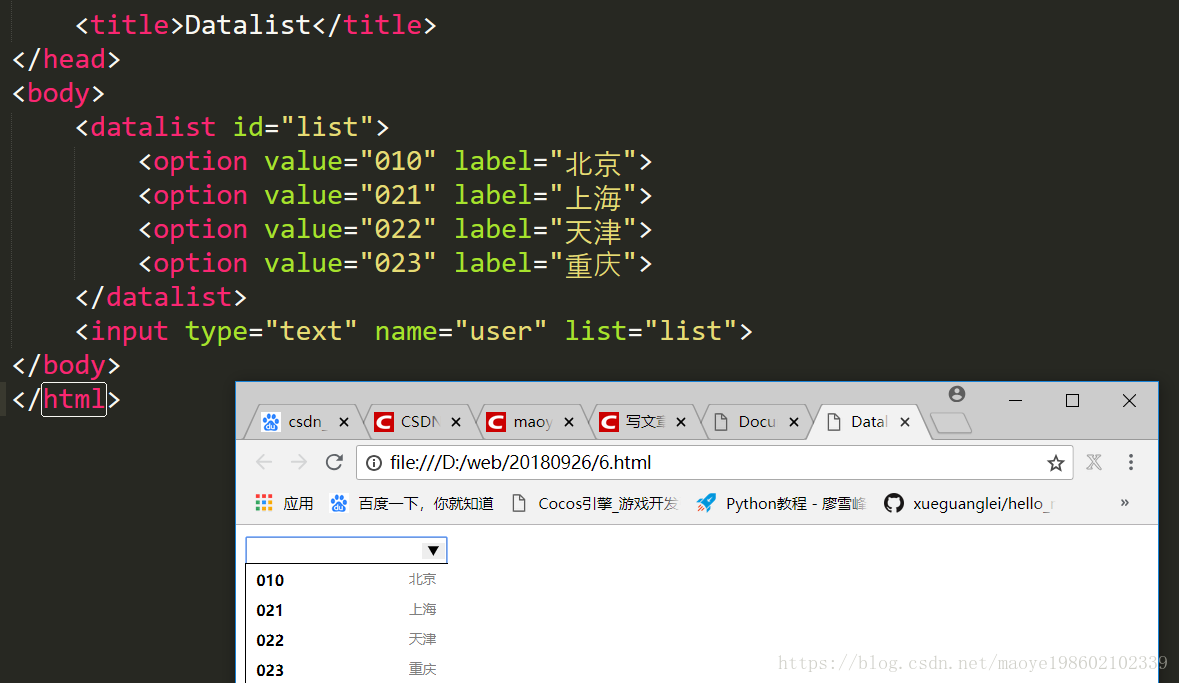View site information icon in address bar

[374, 463]
